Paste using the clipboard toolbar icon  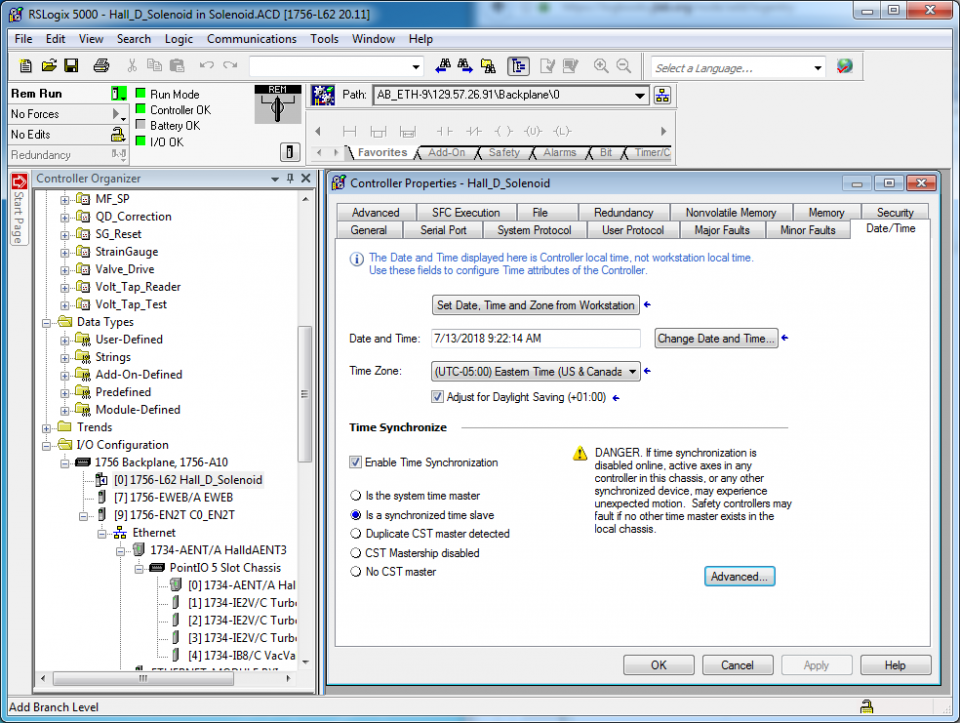pos(177,66)
